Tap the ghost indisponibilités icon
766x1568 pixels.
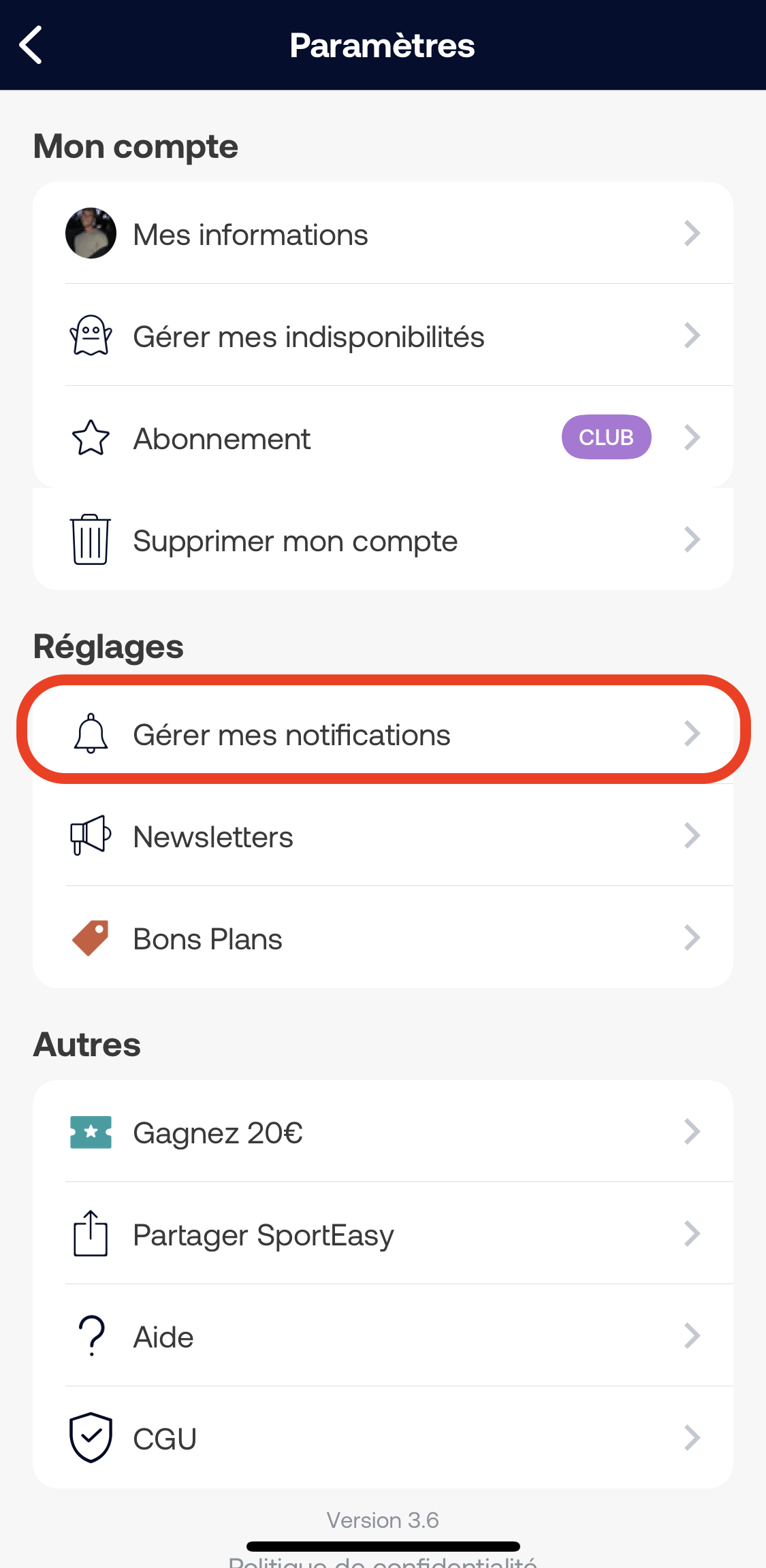tap(91, 336)
